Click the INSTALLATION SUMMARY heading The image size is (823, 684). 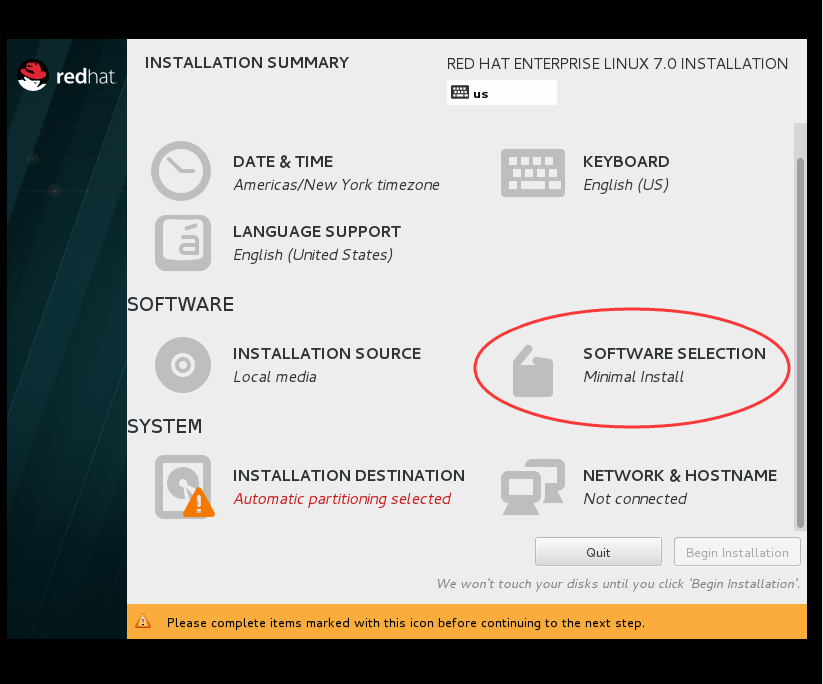pyautogui.click(x=247, y=62)
